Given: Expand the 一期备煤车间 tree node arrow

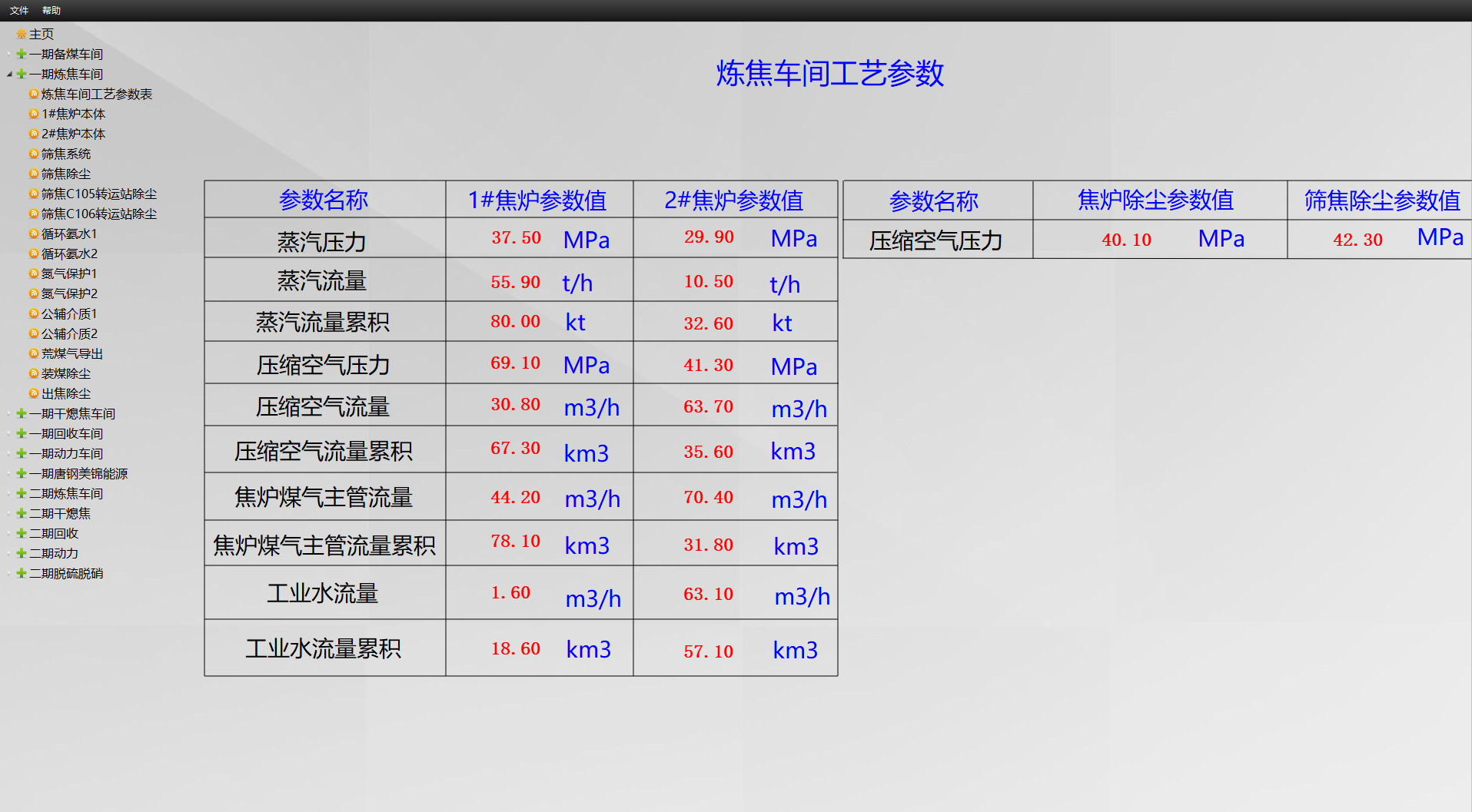Looking at the screenshot, I should pos(9,55).
